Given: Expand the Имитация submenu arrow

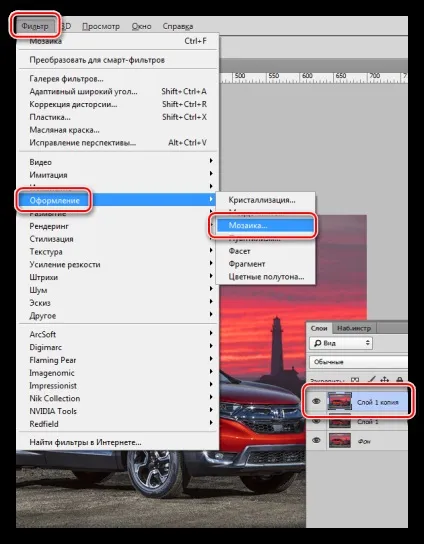Looking at the screenshot, I should 211,173.
